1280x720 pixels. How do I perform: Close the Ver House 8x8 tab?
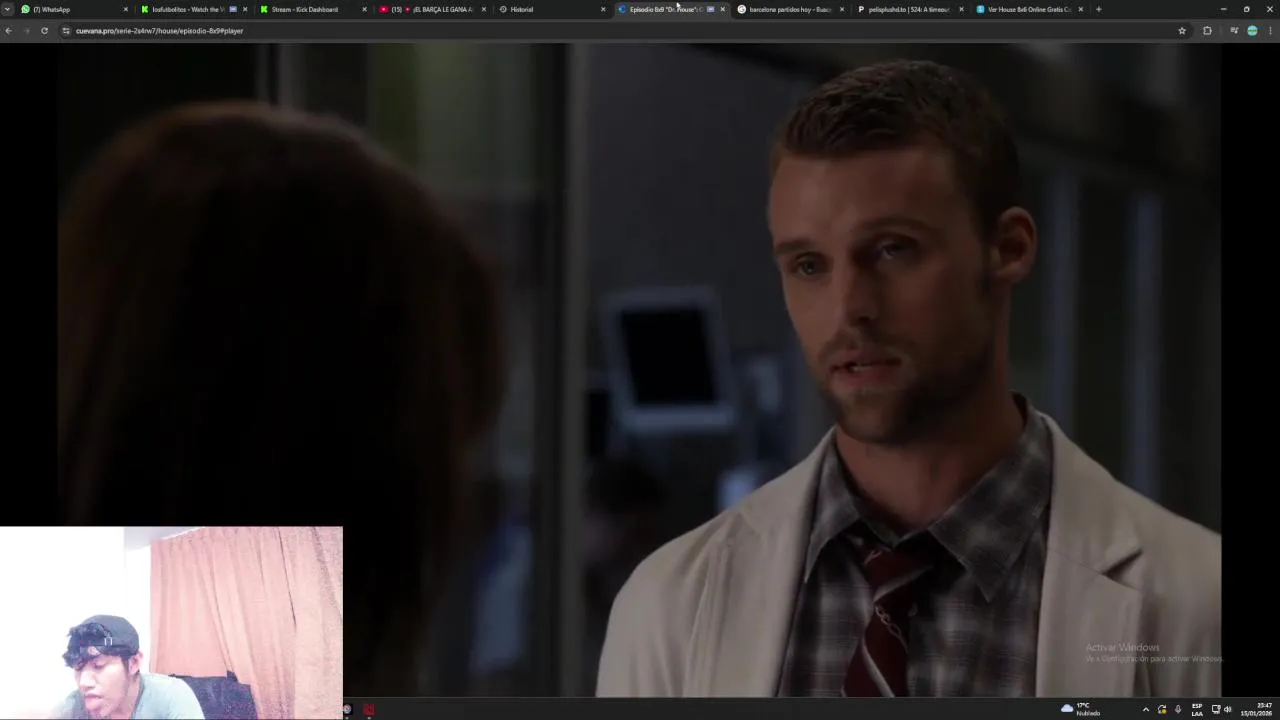pos(1080,9)
